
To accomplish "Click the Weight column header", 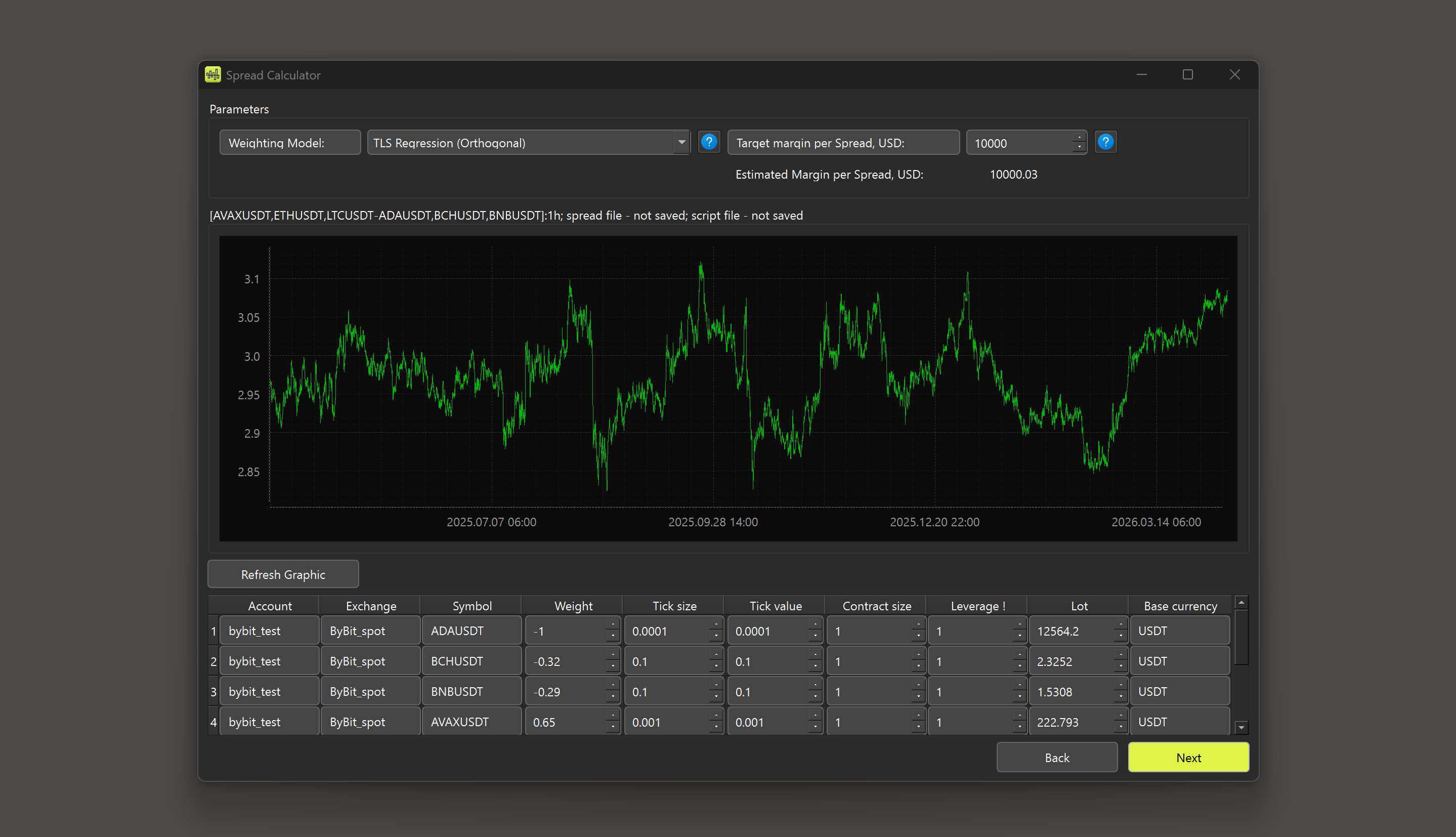I will pos(573,606).
